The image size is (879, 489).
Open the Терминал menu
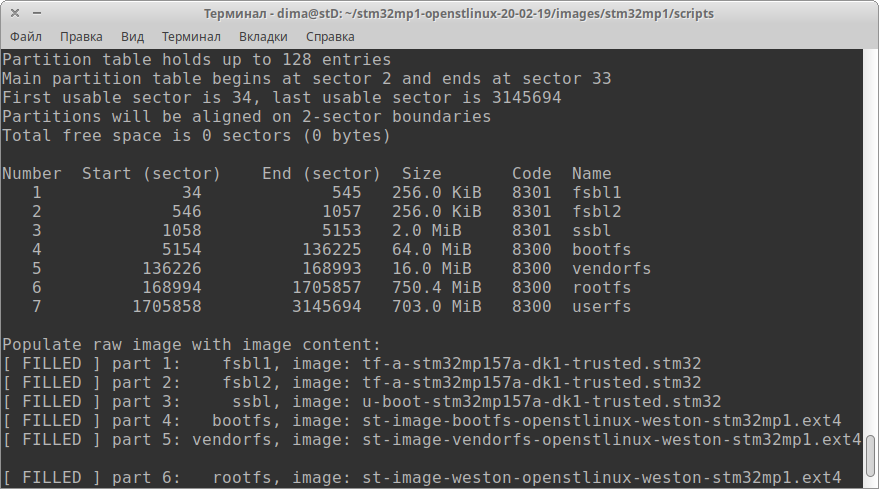(x=191, y=36)
